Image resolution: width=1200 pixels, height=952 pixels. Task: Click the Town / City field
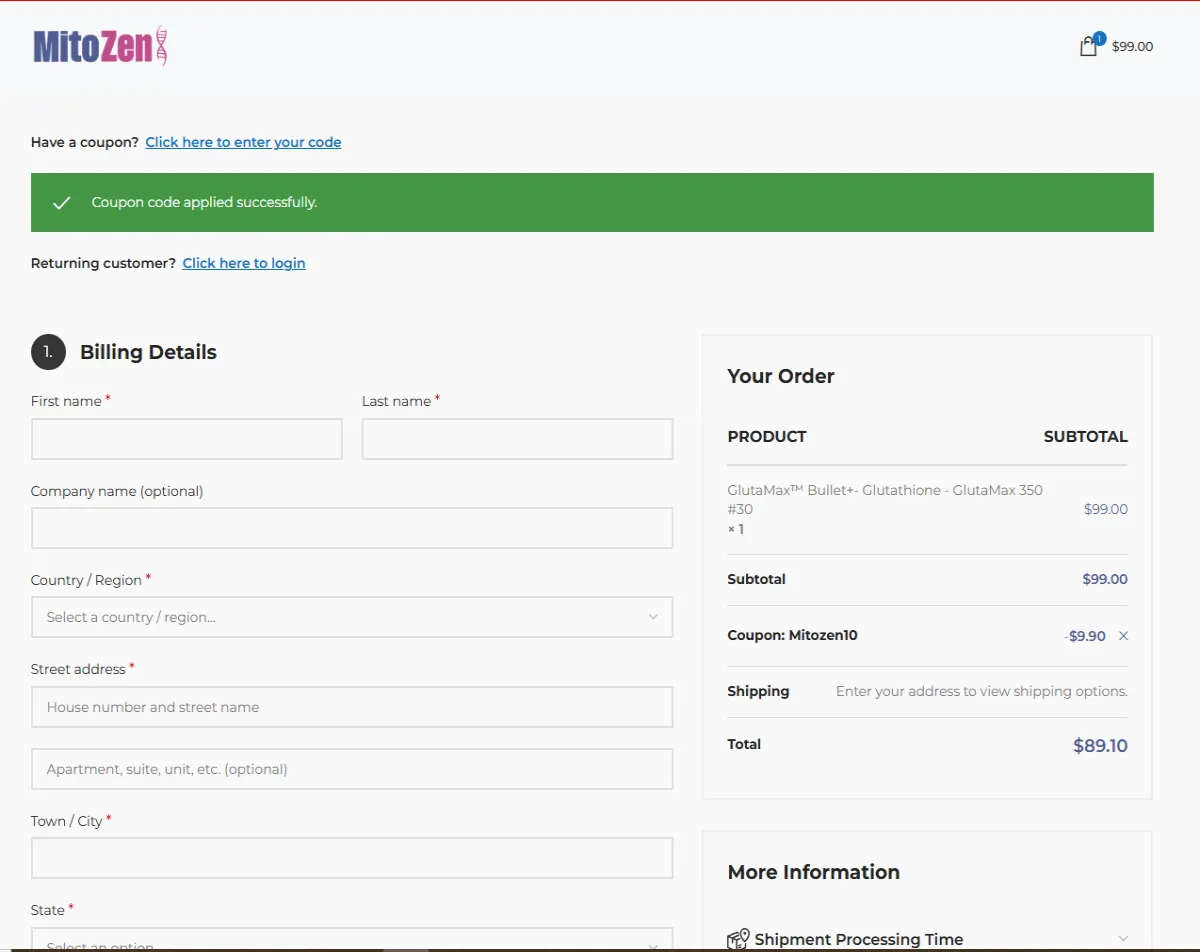click(351, 857)
